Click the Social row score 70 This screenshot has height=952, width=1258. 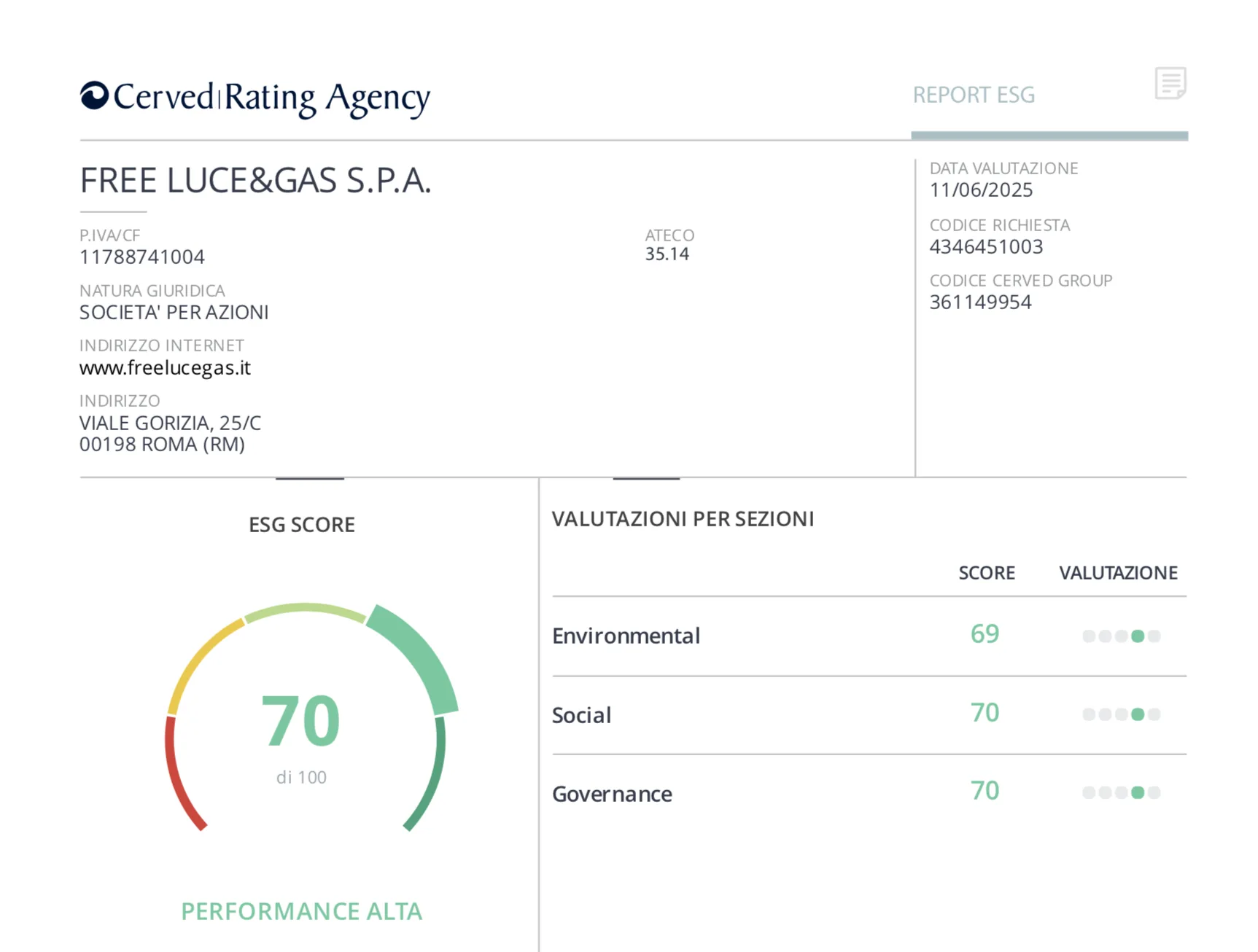click(985, 712)
